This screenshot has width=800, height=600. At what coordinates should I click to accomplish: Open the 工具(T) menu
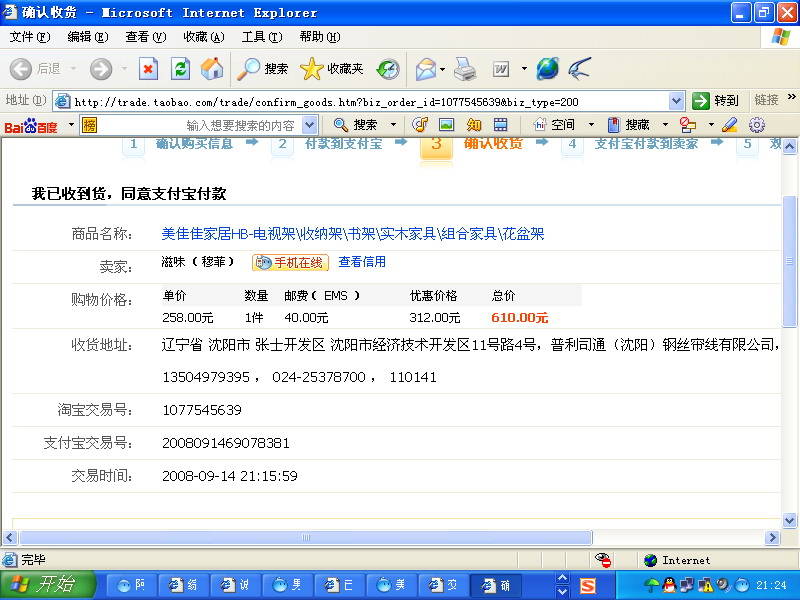(x=262, y=37)
